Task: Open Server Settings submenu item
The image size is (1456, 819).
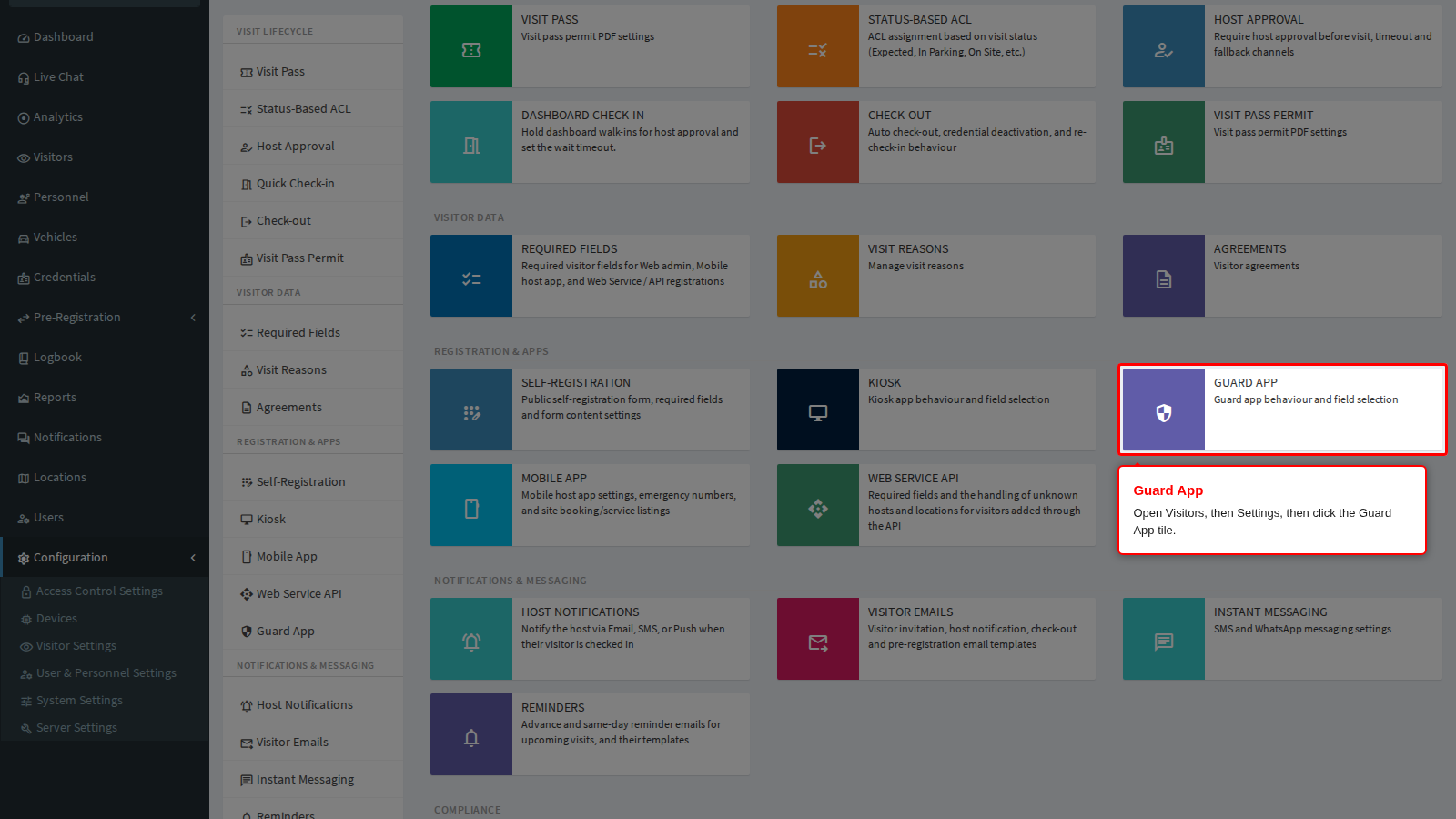Action: pyautogui.click(x=105, y=728)
